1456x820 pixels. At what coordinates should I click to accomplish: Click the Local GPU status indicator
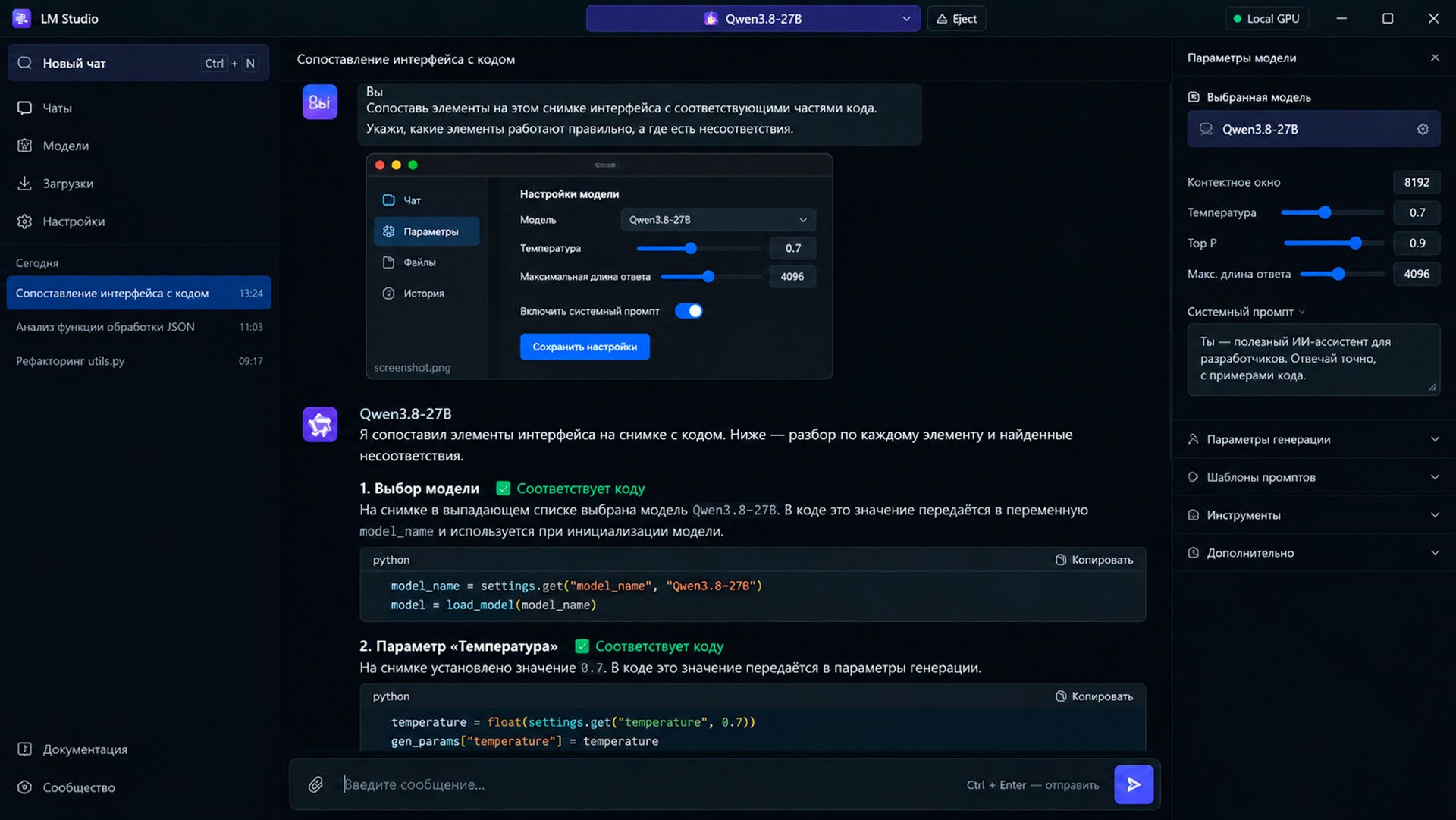pyautogui.click(x=1266, y=19)
